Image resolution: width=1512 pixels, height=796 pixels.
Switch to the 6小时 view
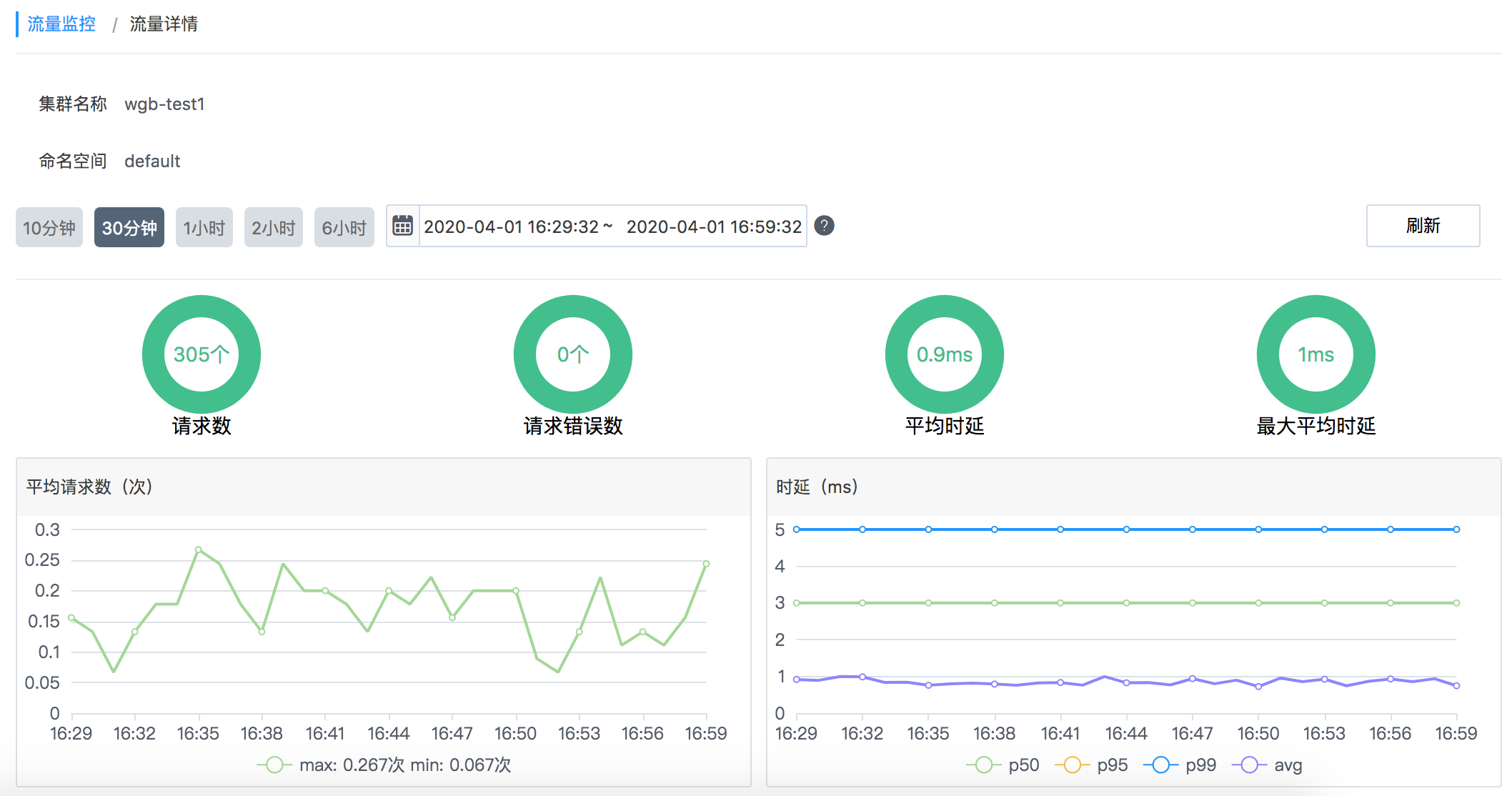click(x=344, y=227)
